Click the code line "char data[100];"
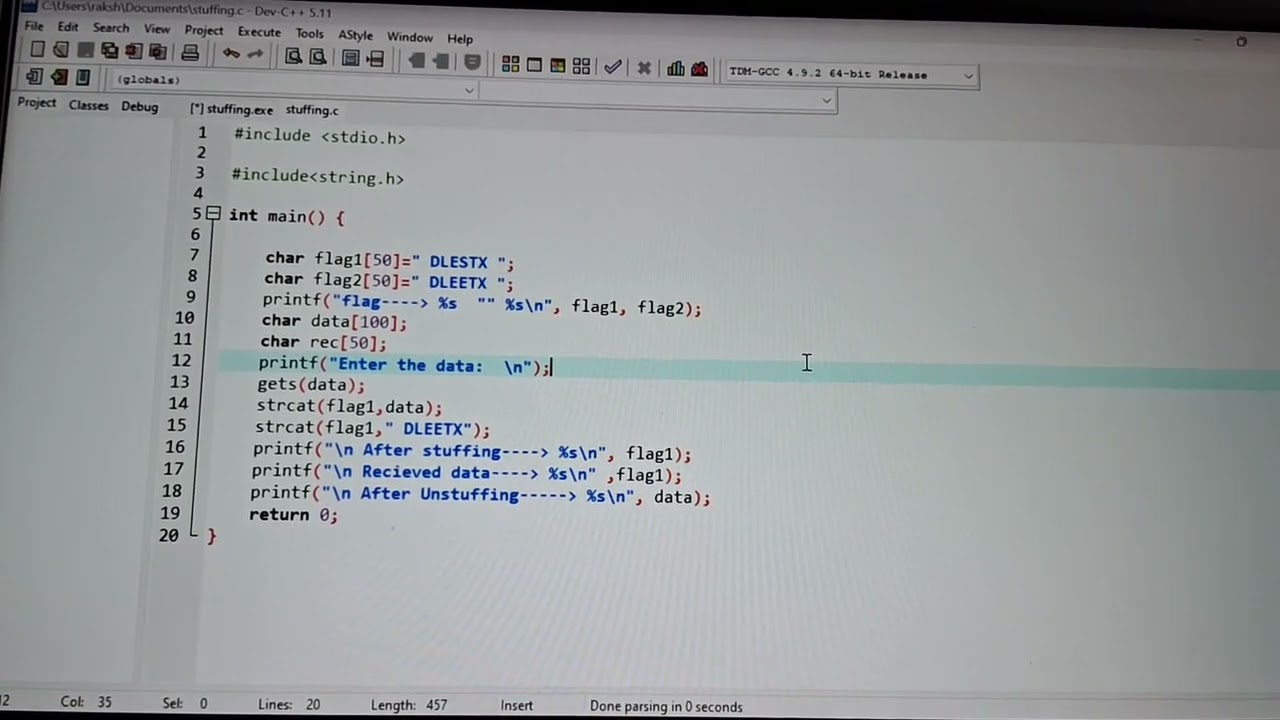 coord(334,322)
